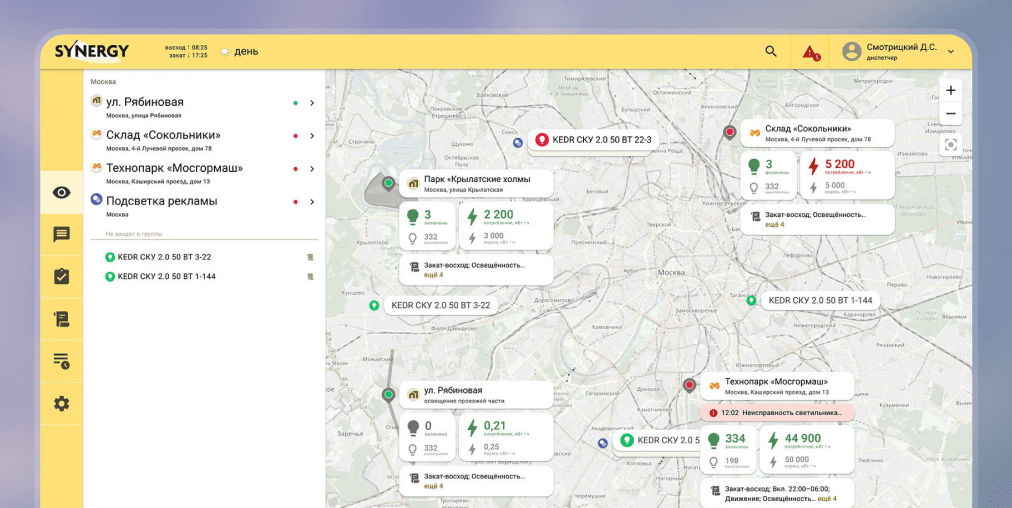Select KEDR СКУ 2.0 50 ВТ 3-22 in list

tap(164, 257)
